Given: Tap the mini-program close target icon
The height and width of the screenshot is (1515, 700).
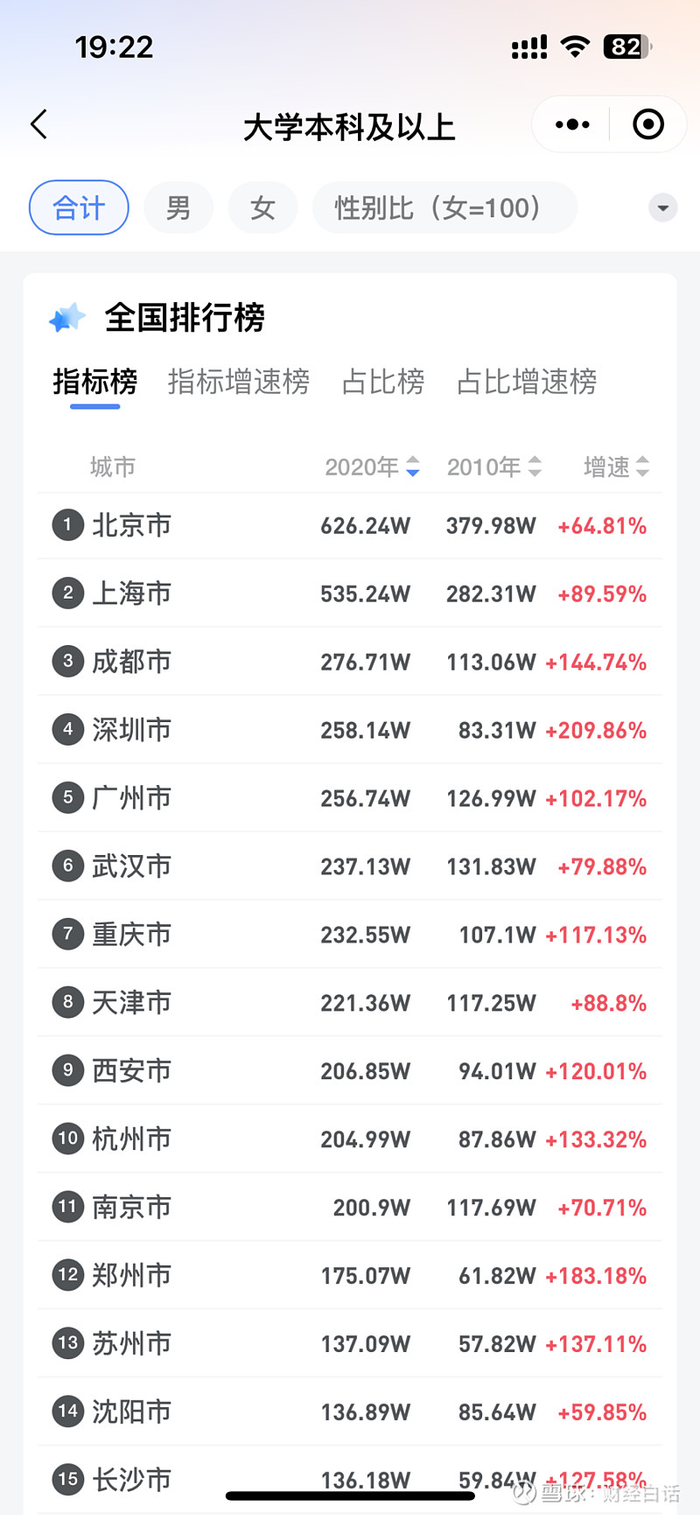Looking at the screenshot, I should tap(648, 125).
